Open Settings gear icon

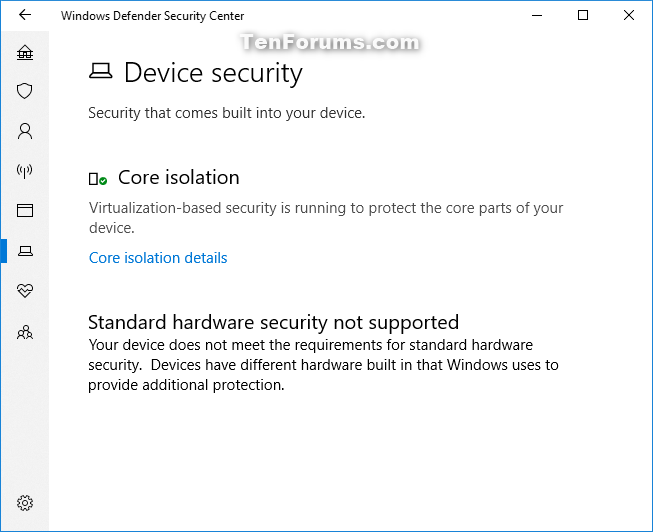pos(25,503)
